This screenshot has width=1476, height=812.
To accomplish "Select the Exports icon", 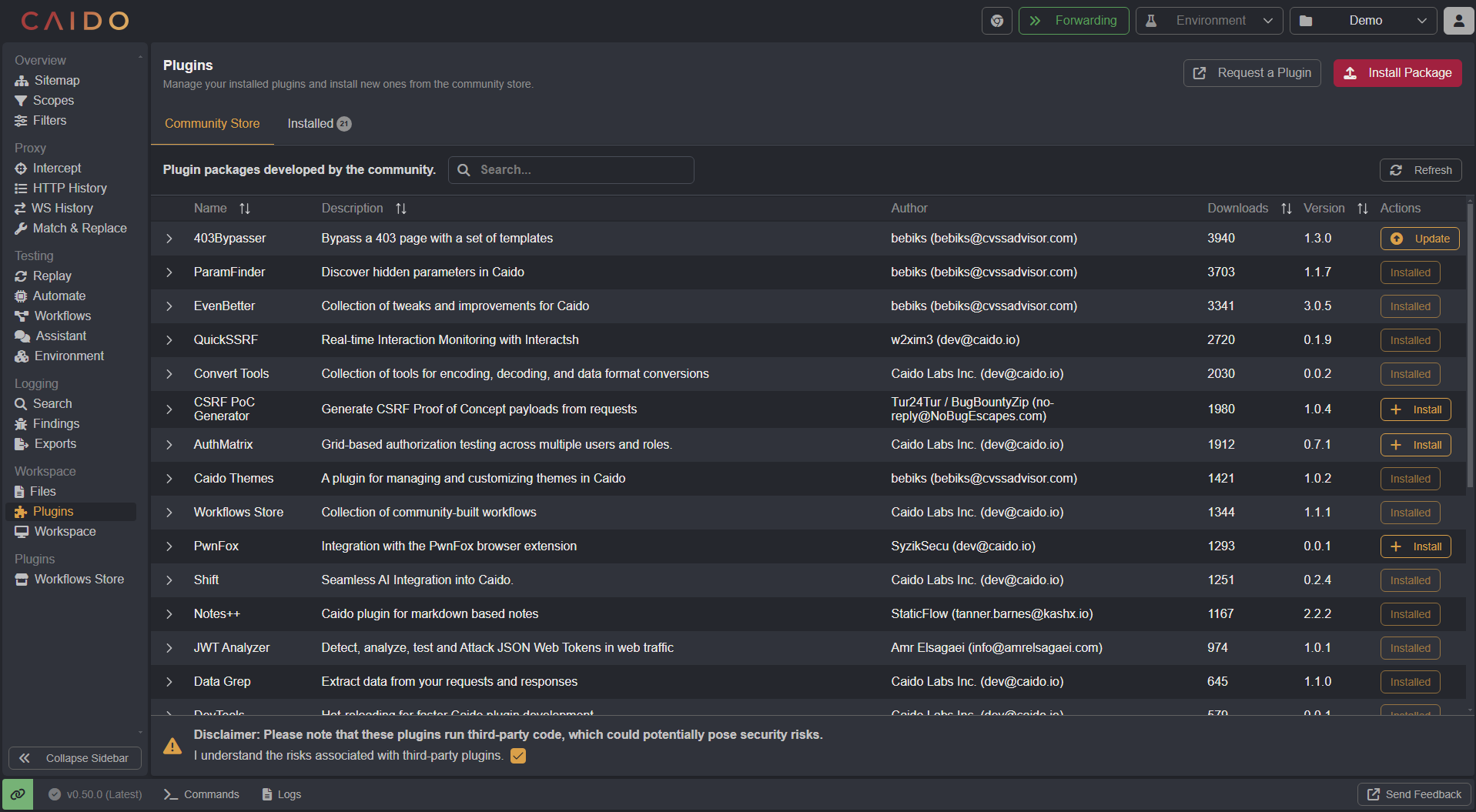I will 21,443.
